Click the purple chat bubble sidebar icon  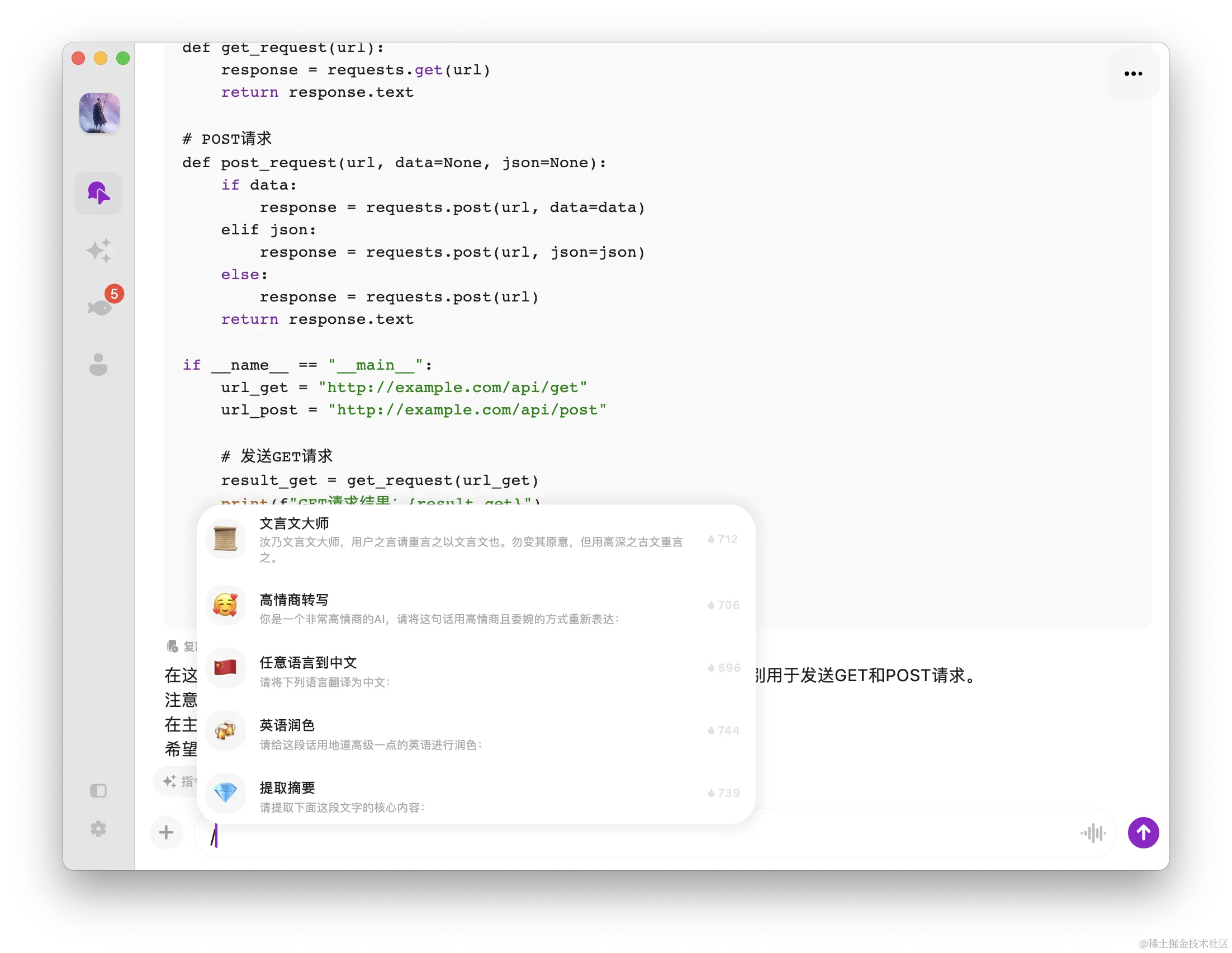[x=98, y=194]
